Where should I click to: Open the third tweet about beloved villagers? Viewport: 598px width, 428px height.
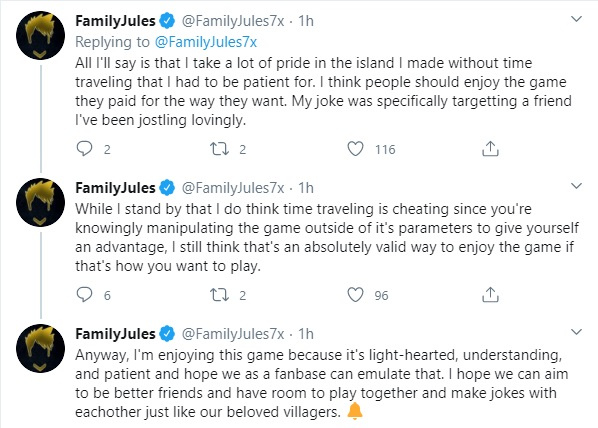(x=322, y=383)
